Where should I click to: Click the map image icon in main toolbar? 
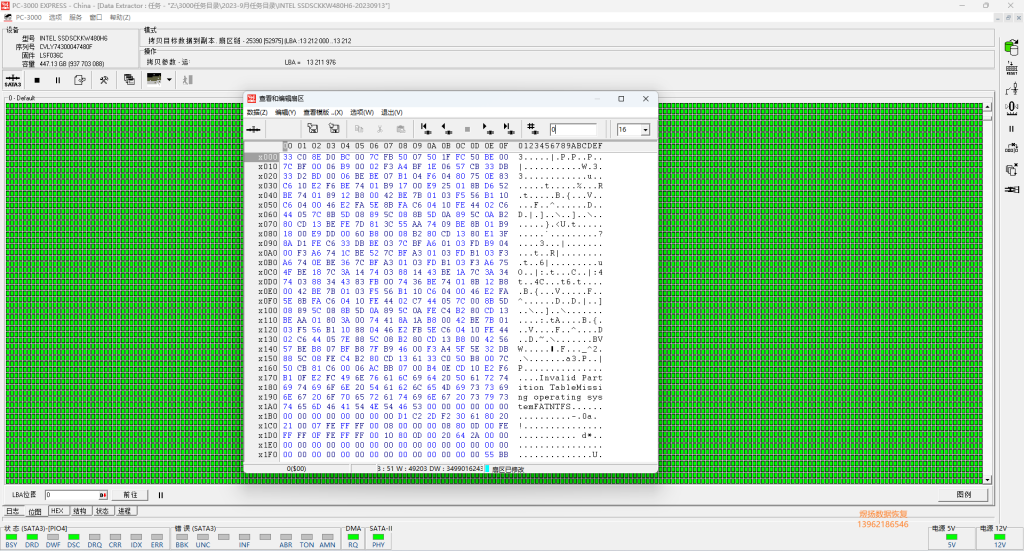(154, 79)
